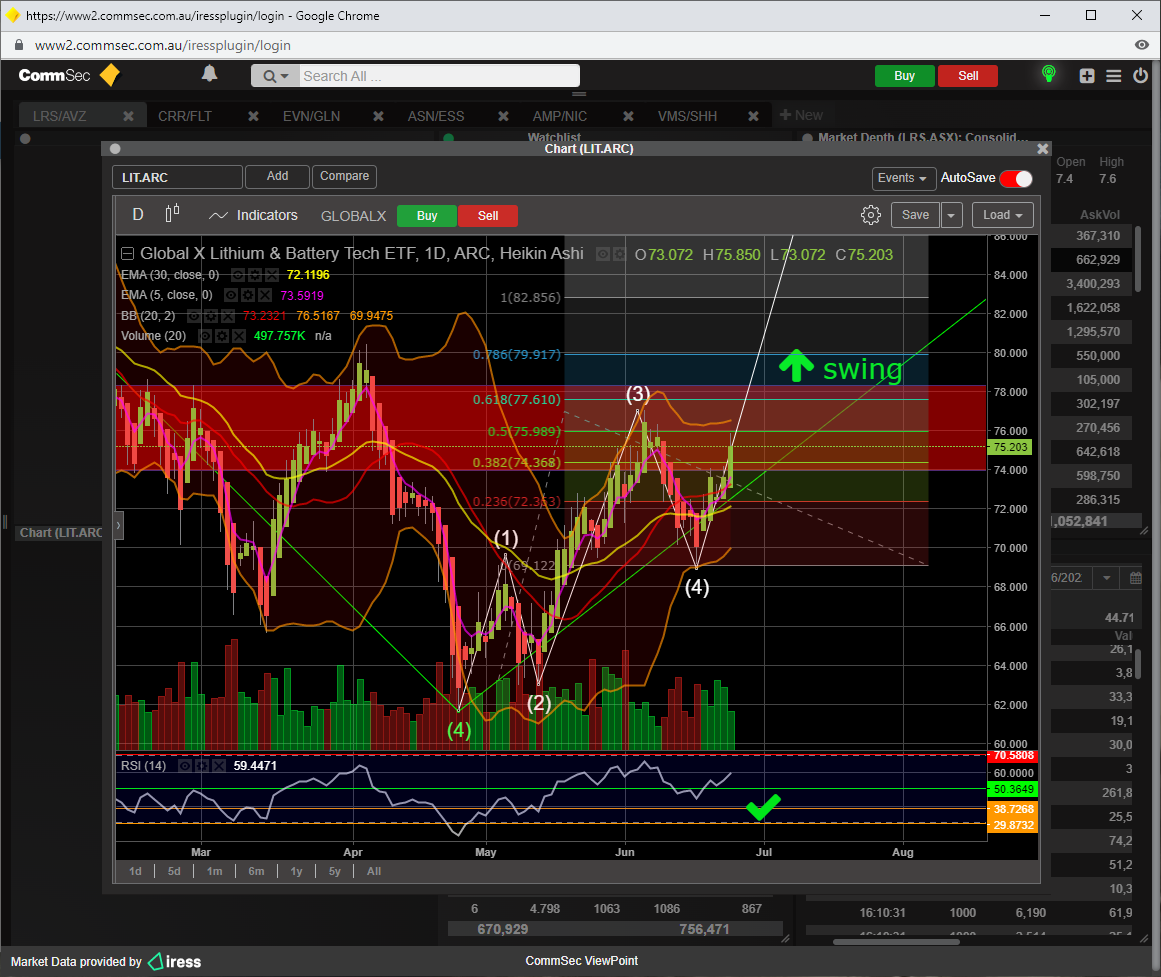Image resolution: width=1161 pixels, height=977 pixels.
Task: Set chart range to 1d
Action: coord(135,871)
